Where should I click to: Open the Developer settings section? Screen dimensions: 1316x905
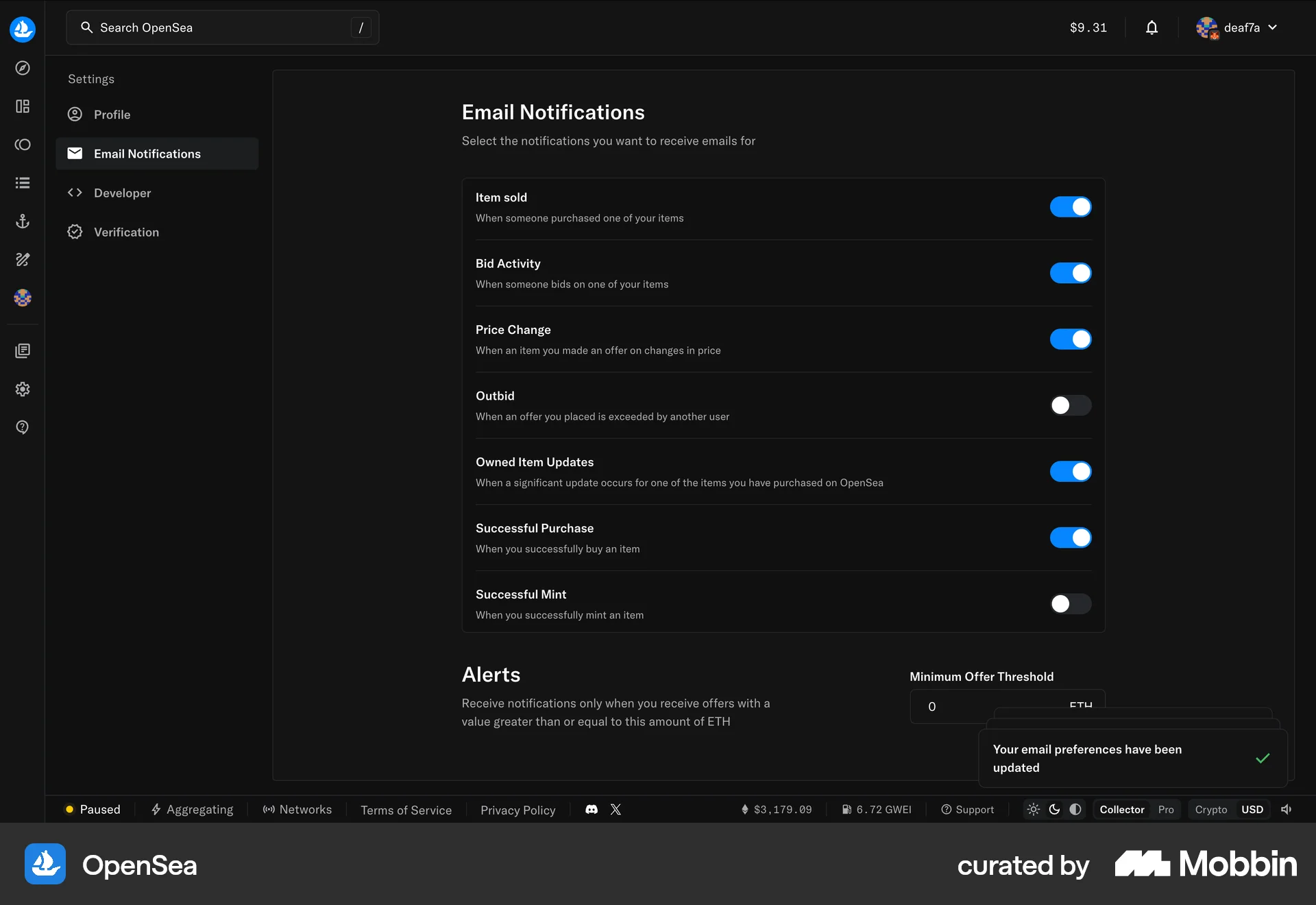[122, 193]
